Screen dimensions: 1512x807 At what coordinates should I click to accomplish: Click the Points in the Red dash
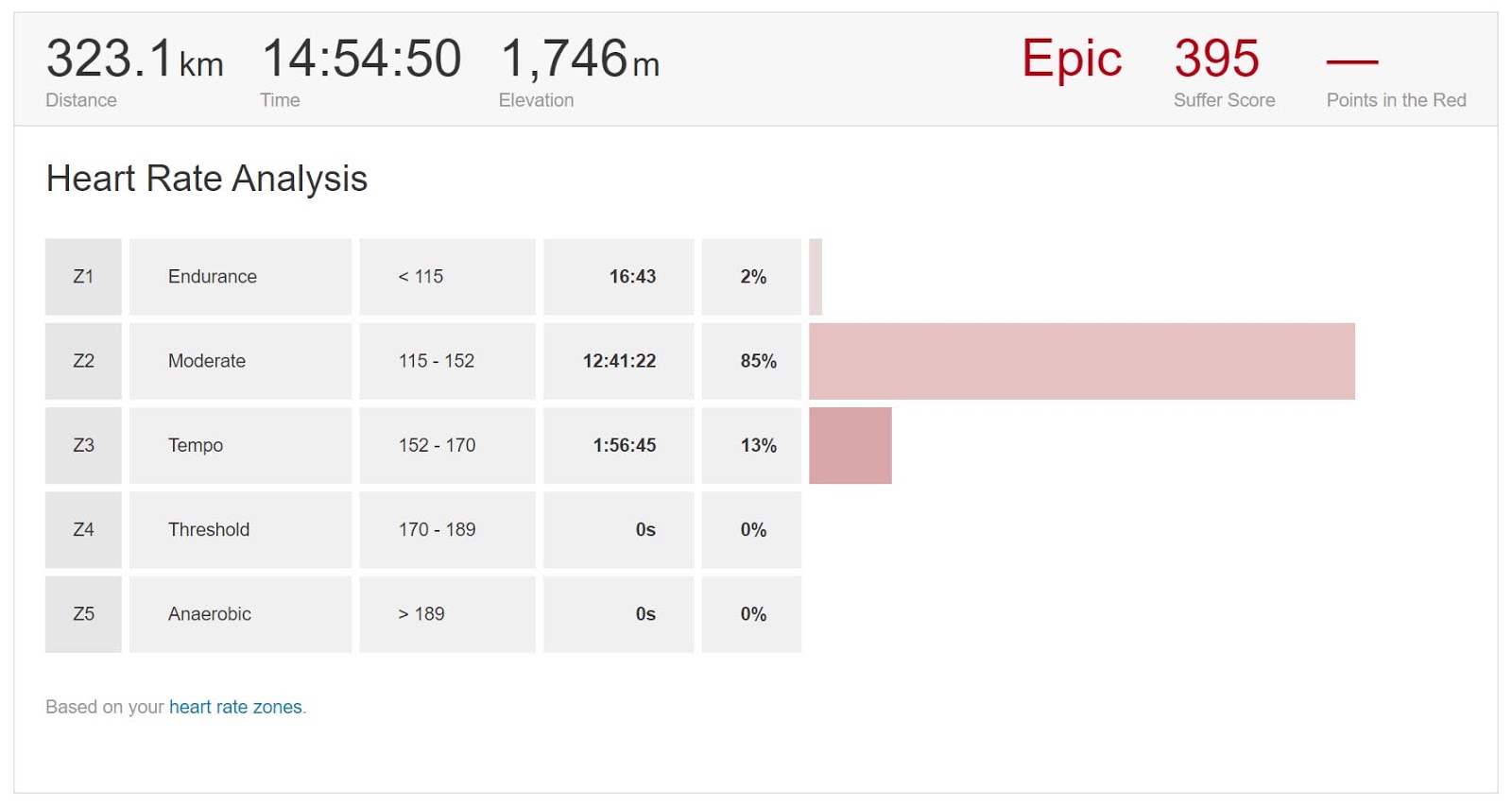1352,62
